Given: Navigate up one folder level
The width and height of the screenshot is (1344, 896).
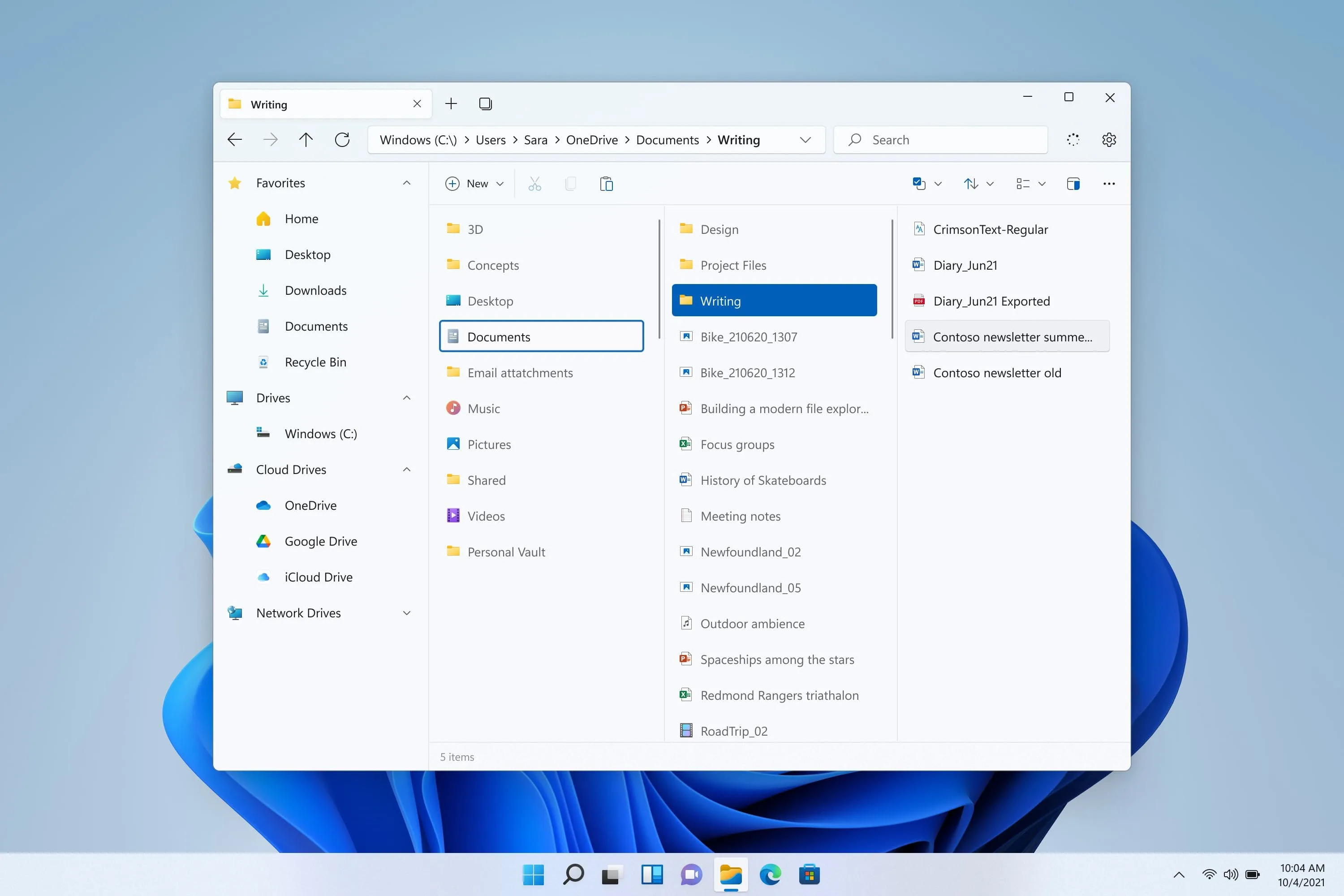Looking at the screenshot, I should 306,139.
